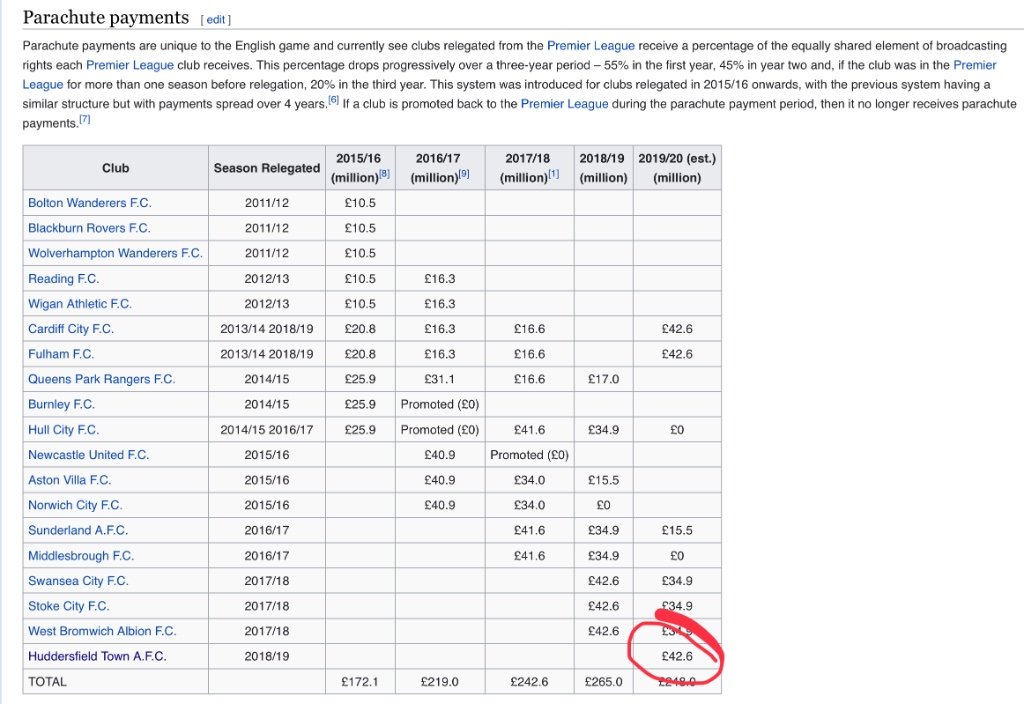Open the Hull City F.C. link
The image size is (1024, 704).
pos(63,430)
